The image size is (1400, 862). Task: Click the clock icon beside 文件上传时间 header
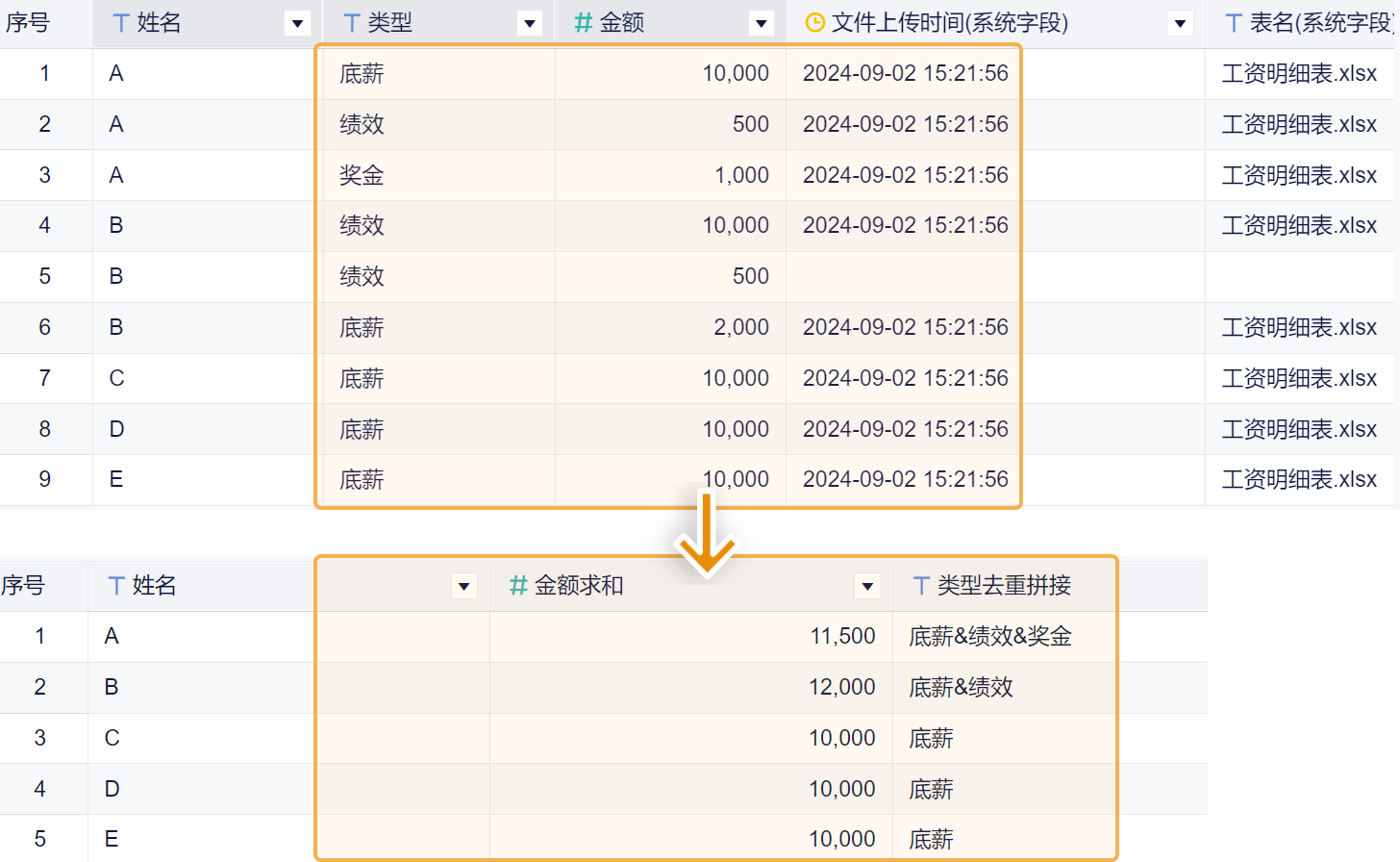click(x=814, y=23)
